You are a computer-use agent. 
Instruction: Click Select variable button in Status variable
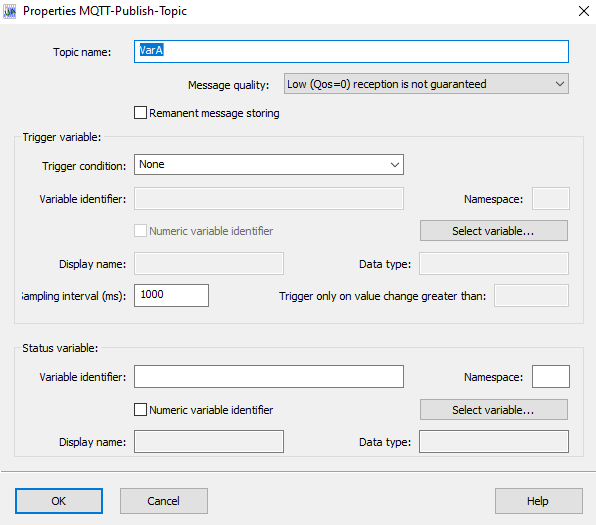(494, 409)
